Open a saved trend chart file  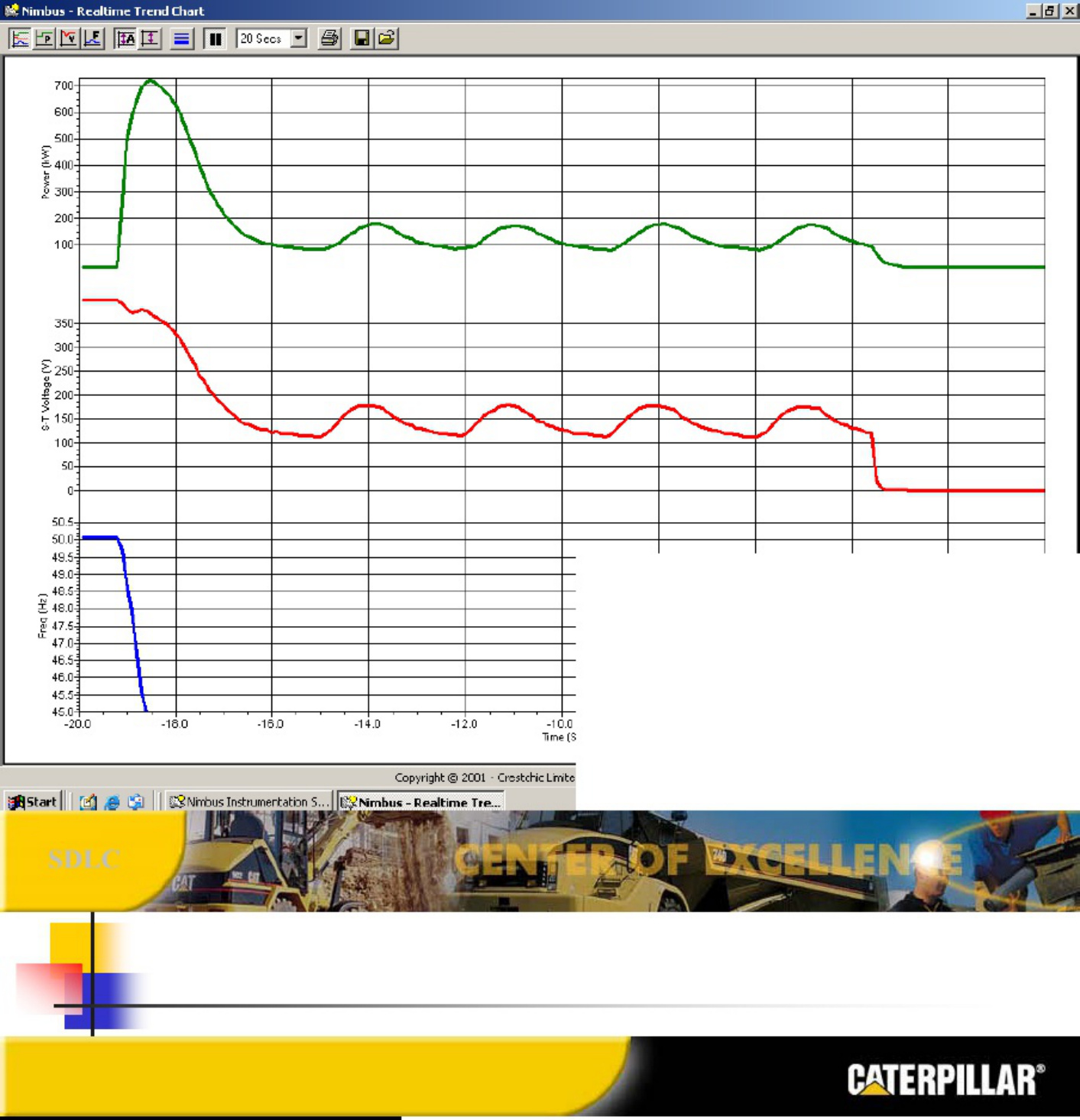click(387, 38)
